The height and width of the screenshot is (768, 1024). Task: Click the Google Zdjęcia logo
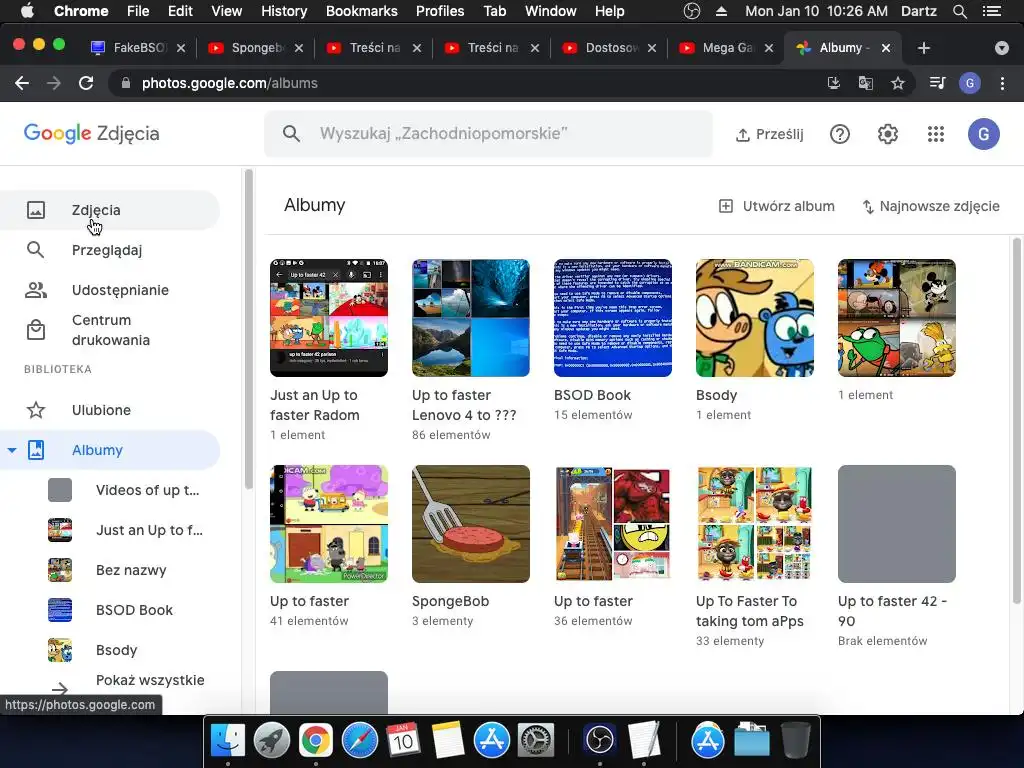pos(91,133)
